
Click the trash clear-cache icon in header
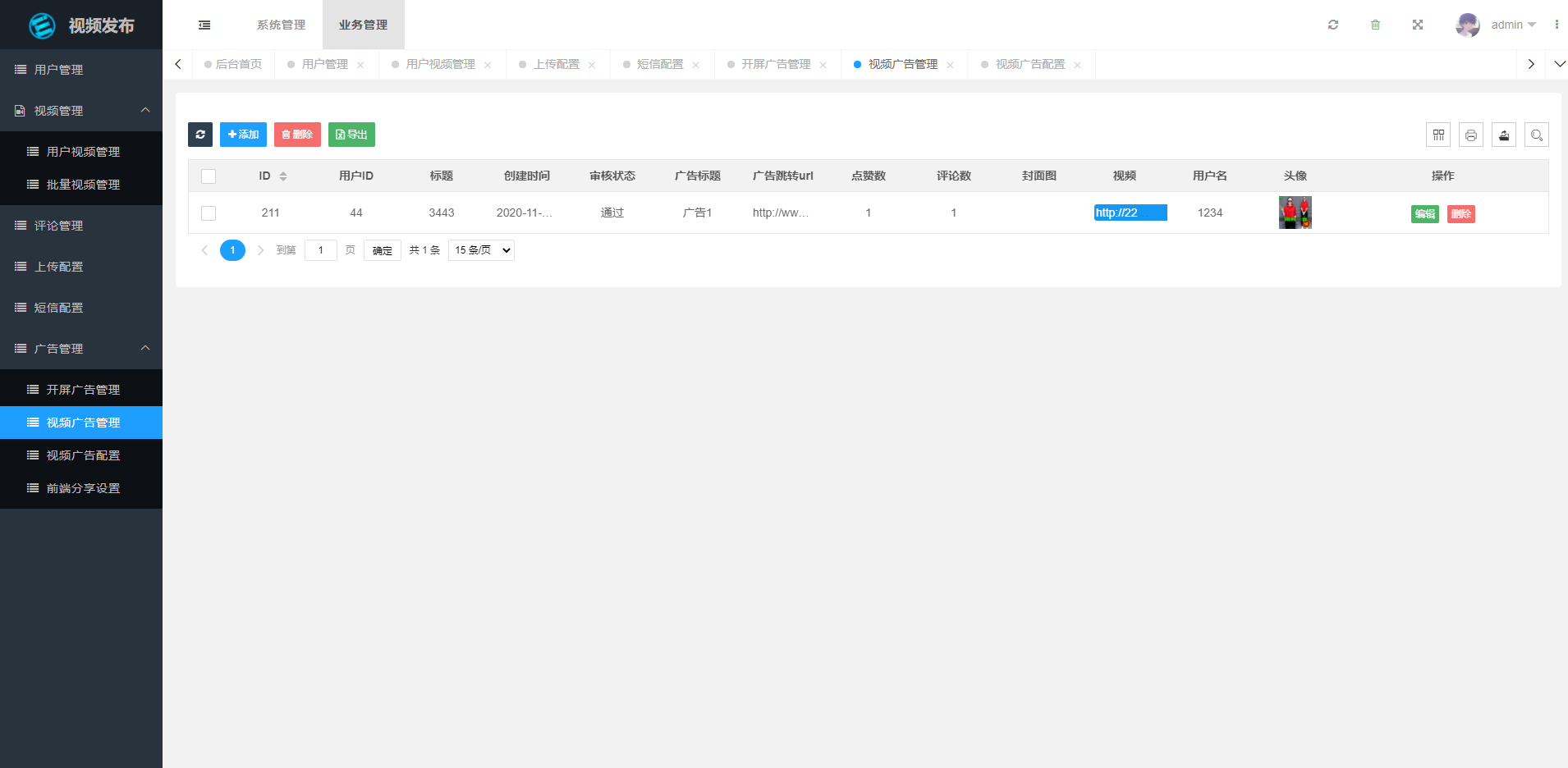click(x=1375, y=25)
